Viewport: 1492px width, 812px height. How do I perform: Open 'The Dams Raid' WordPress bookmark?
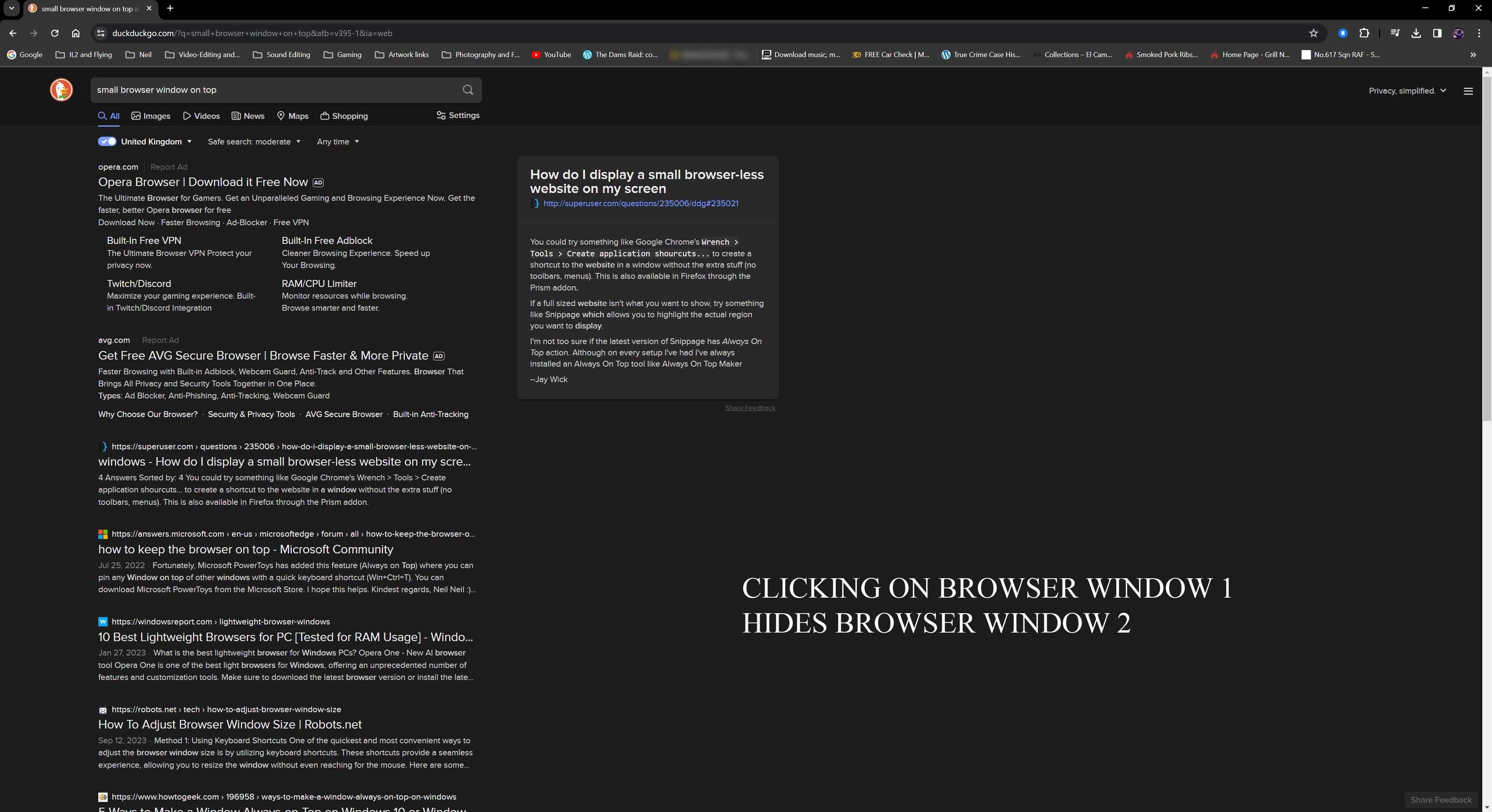tap(621, 54)
